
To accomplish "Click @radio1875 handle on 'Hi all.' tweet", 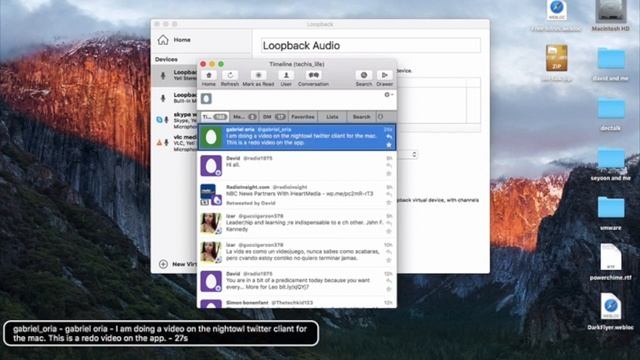I will click(x=258, y=158).
